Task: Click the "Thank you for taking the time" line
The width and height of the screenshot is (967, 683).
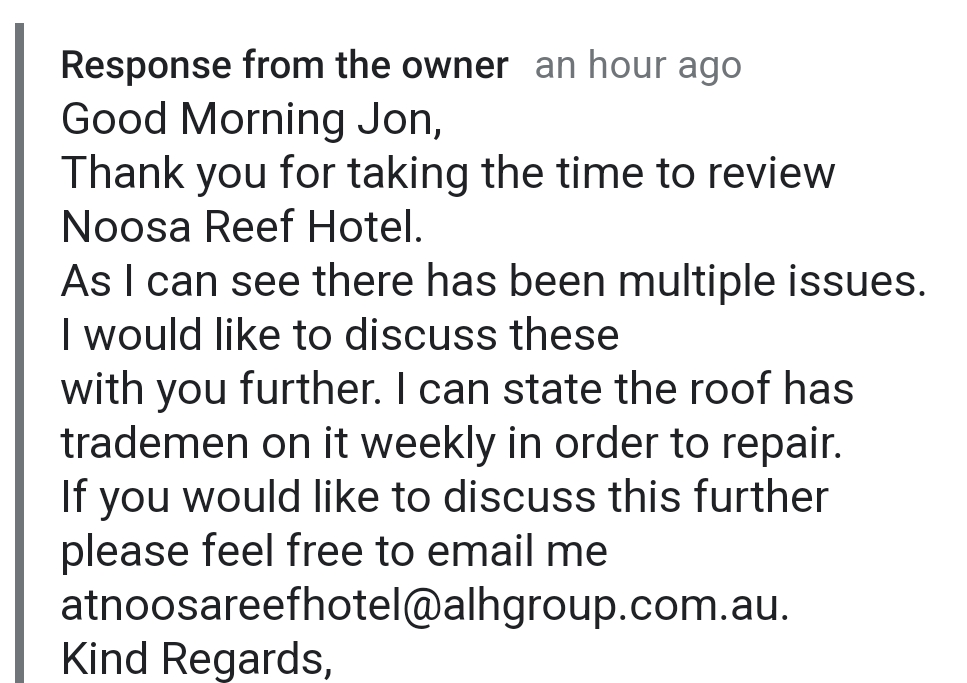Action: tap(447, 174)
